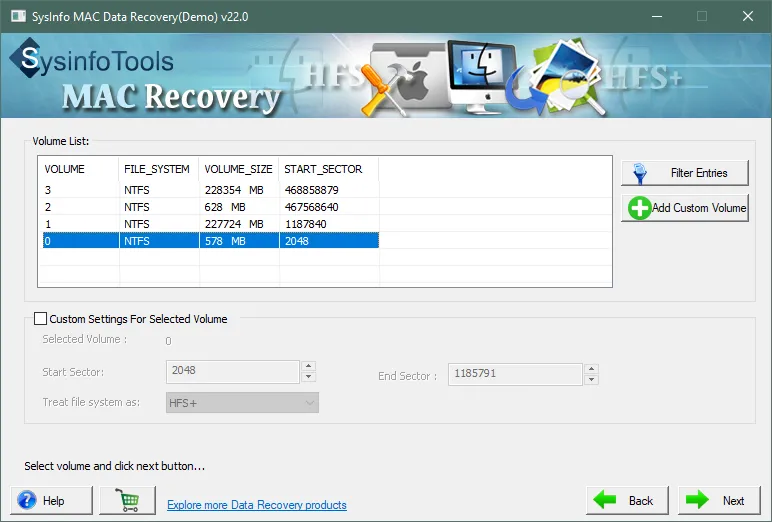Screen dimensions: 772x522
Task: Increase Start Sector with up spinner arrow
Action: coord(308,366)
